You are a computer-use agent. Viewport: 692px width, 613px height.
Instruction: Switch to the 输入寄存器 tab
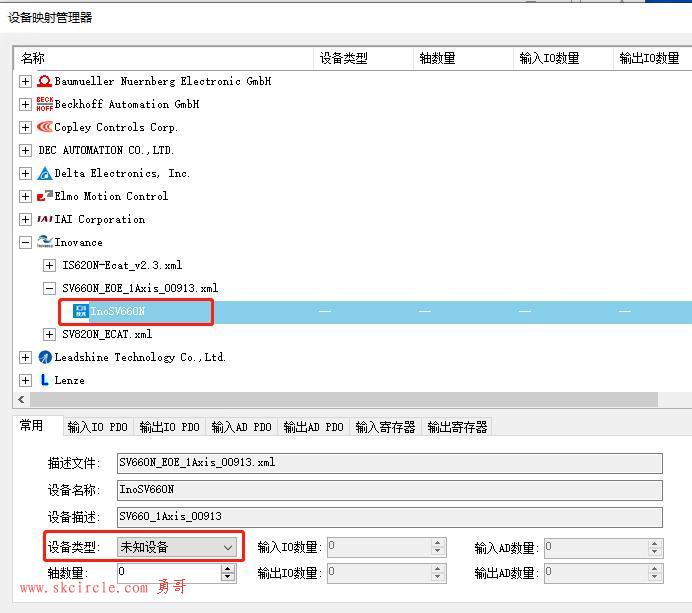(385, 427)
